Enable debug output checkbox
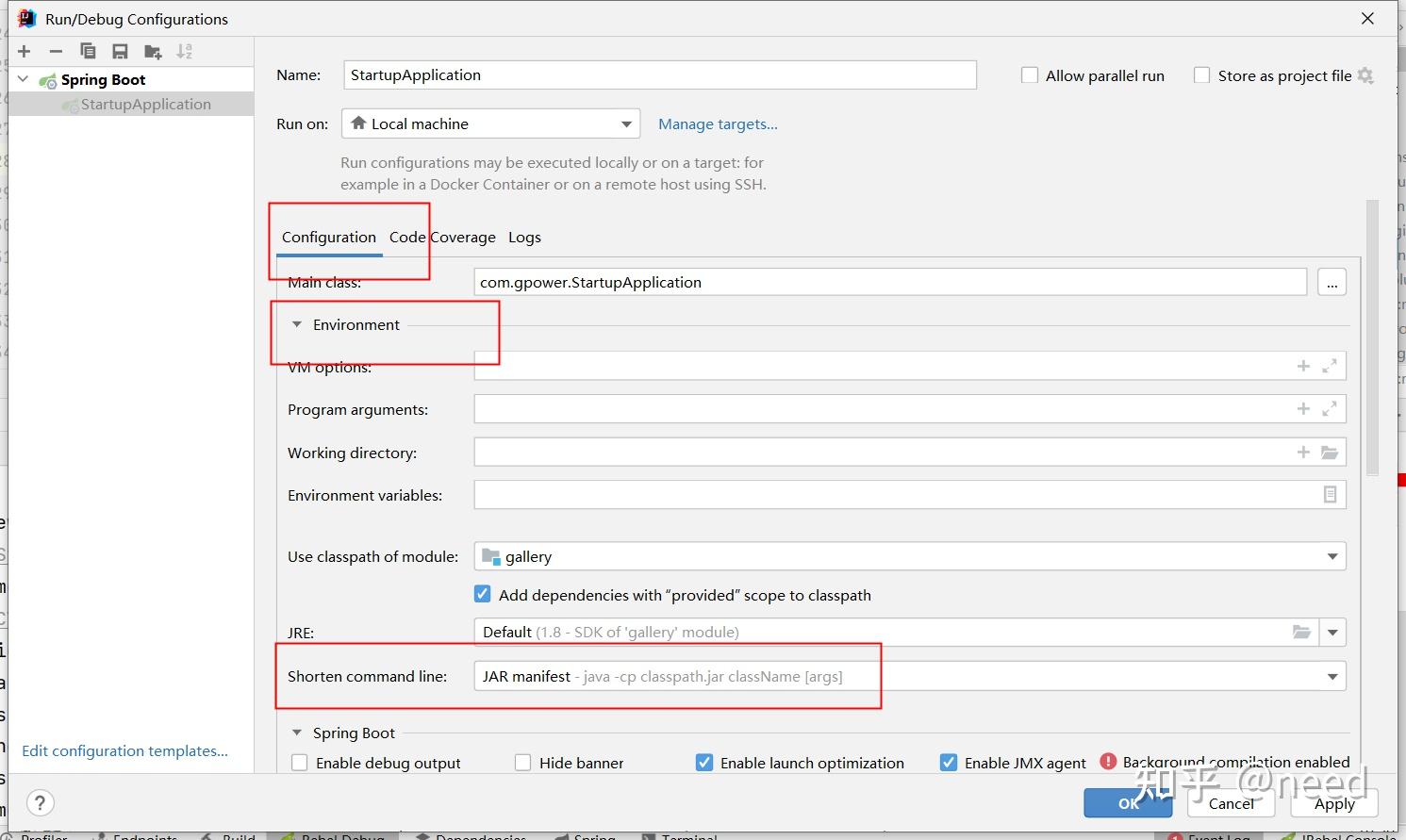The width and height of the screenshot is (1406, 840). click(299, 763)
